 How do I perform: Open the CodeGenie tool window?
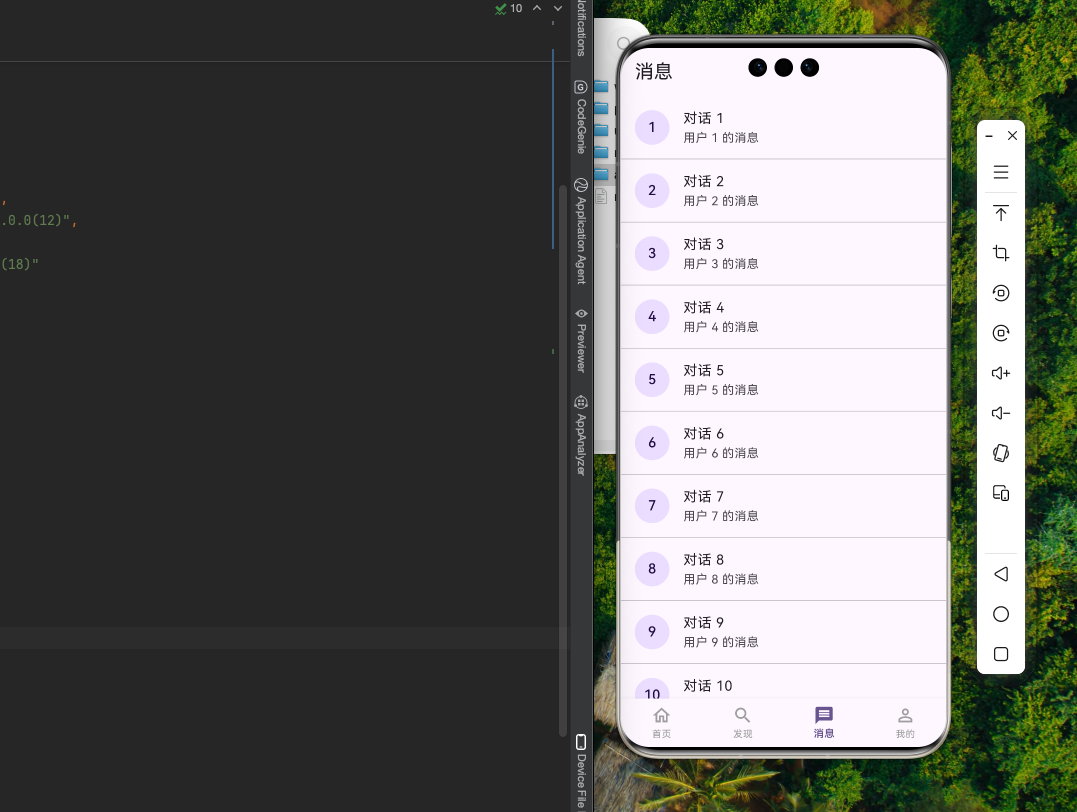click(581, 117)
